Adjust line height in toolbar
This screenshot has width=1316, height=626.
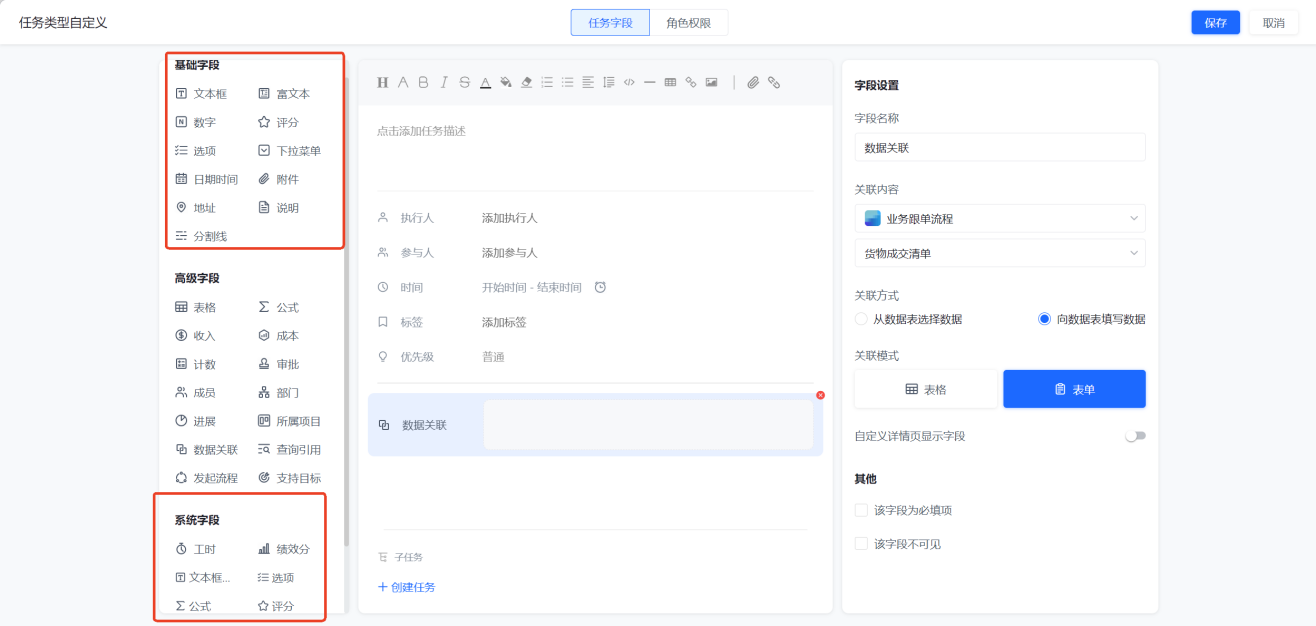click(x=608, y=83)
